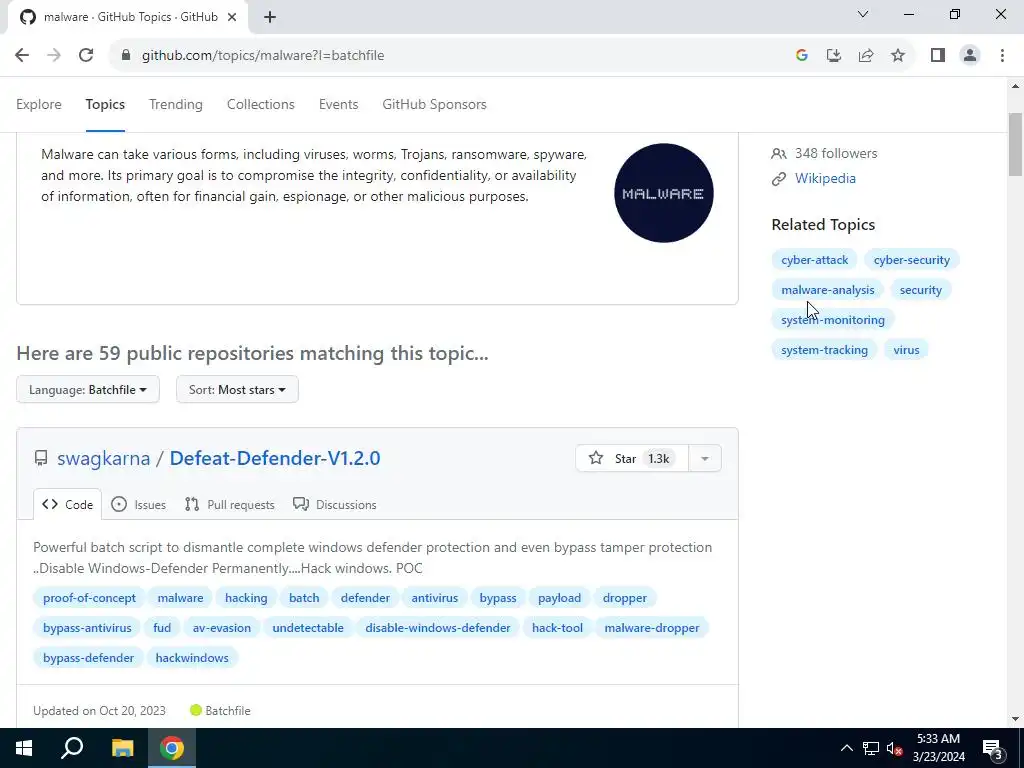Image resolution: width=1024 pixels, height=768 pixels.
Task: Select the Topics tab
Action: pyautogui.click(x=105, y=104)
